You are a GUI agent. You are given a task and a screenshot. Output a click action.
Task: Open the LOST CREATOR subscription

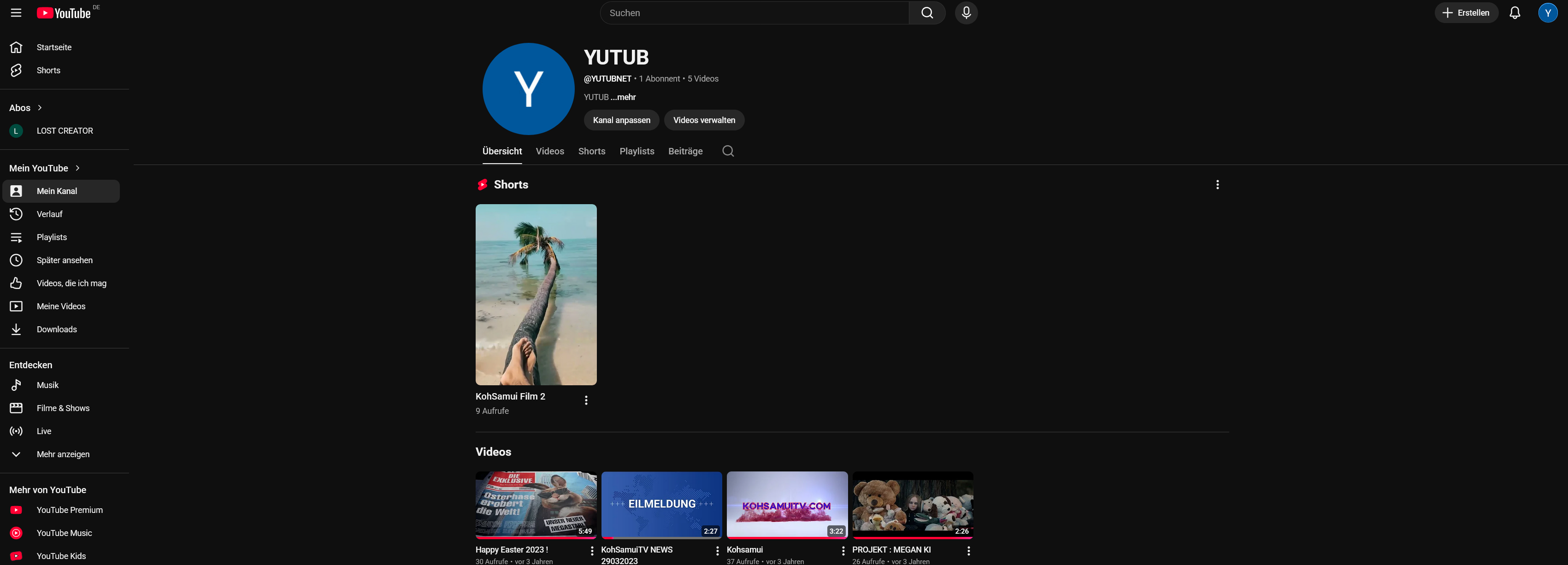[61, 131]
